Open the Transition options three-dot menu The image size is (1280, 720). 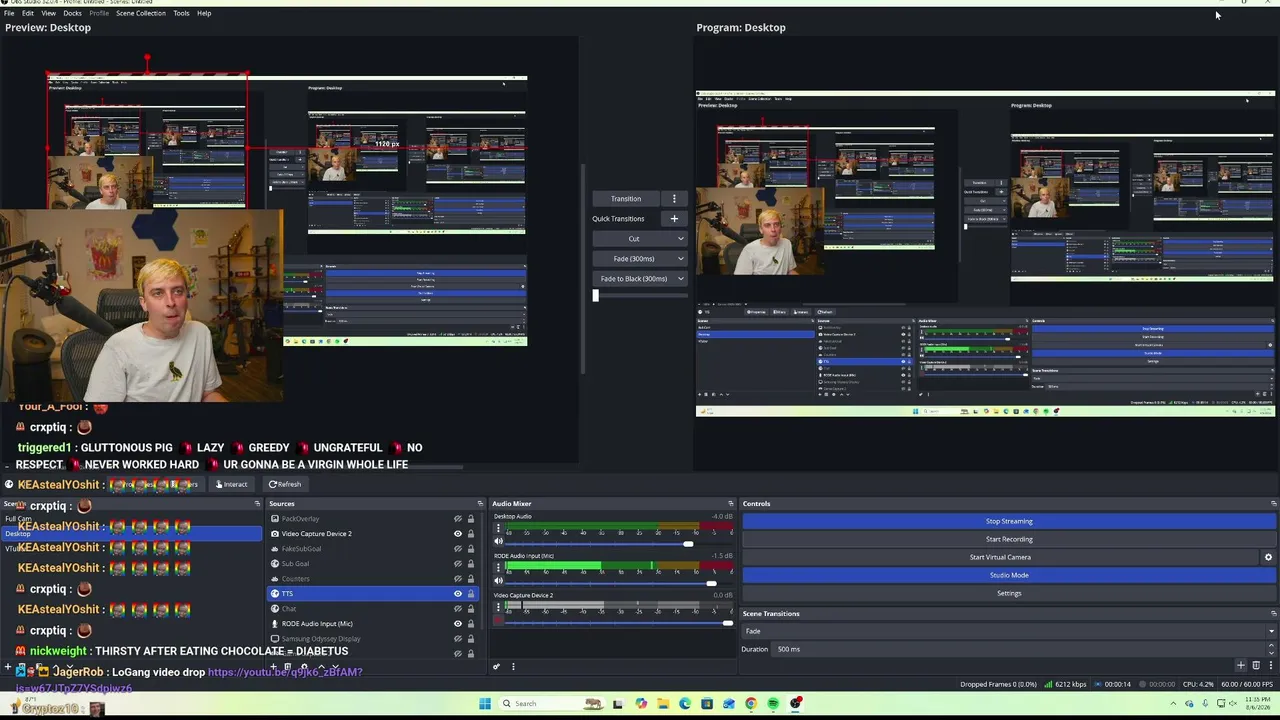pos(674,199)
